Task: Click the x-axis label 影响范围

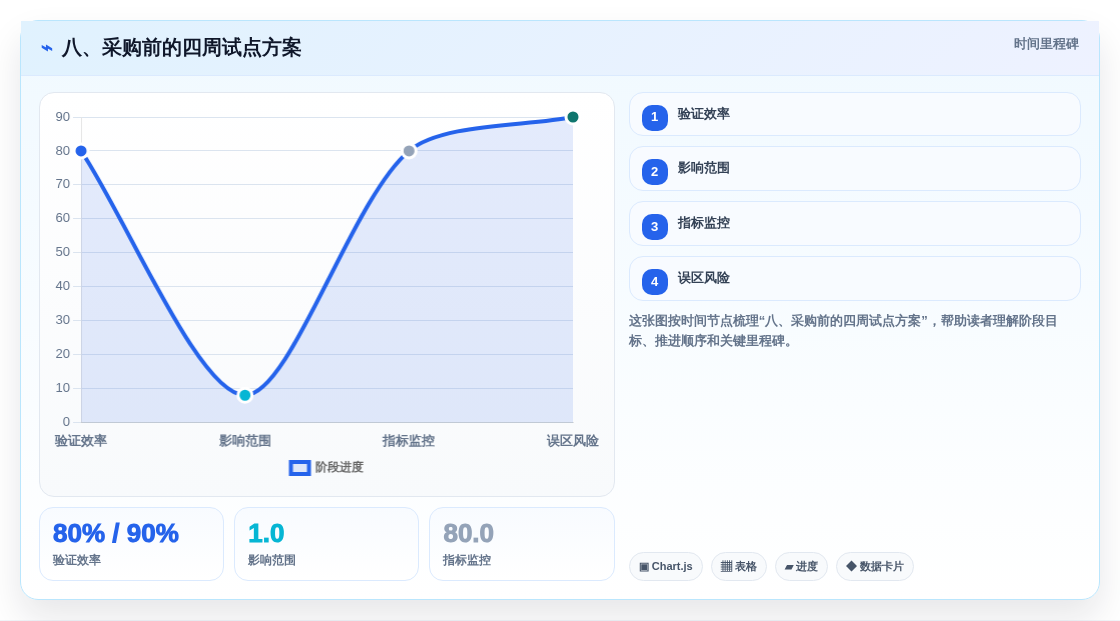Action: coord(245,441)
